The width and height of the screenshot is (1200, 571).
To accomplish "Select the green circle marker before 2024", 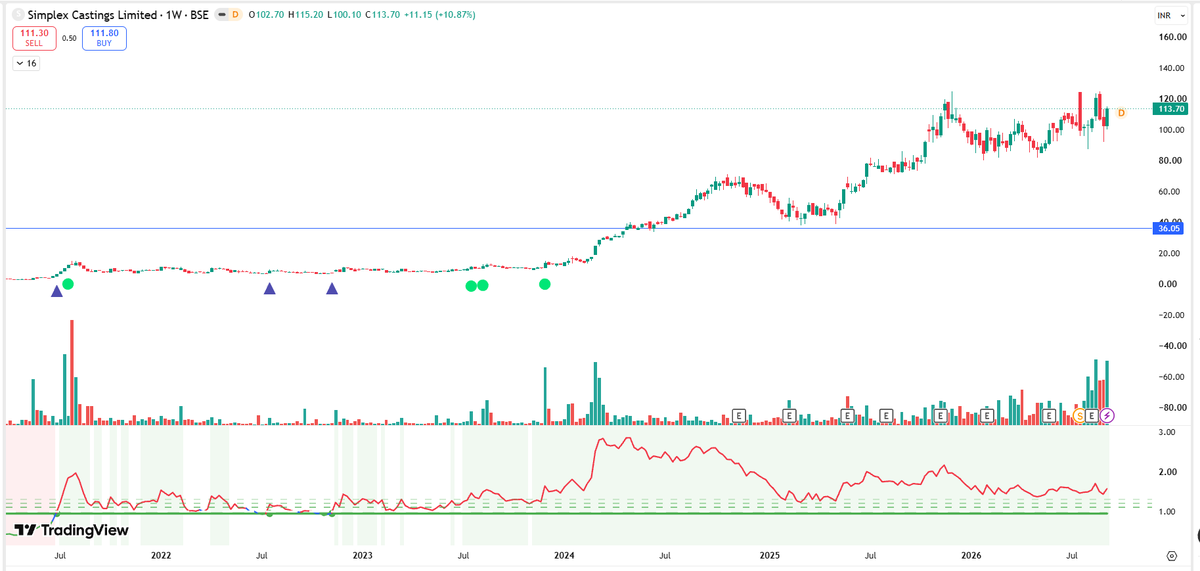I will point(545,284).
